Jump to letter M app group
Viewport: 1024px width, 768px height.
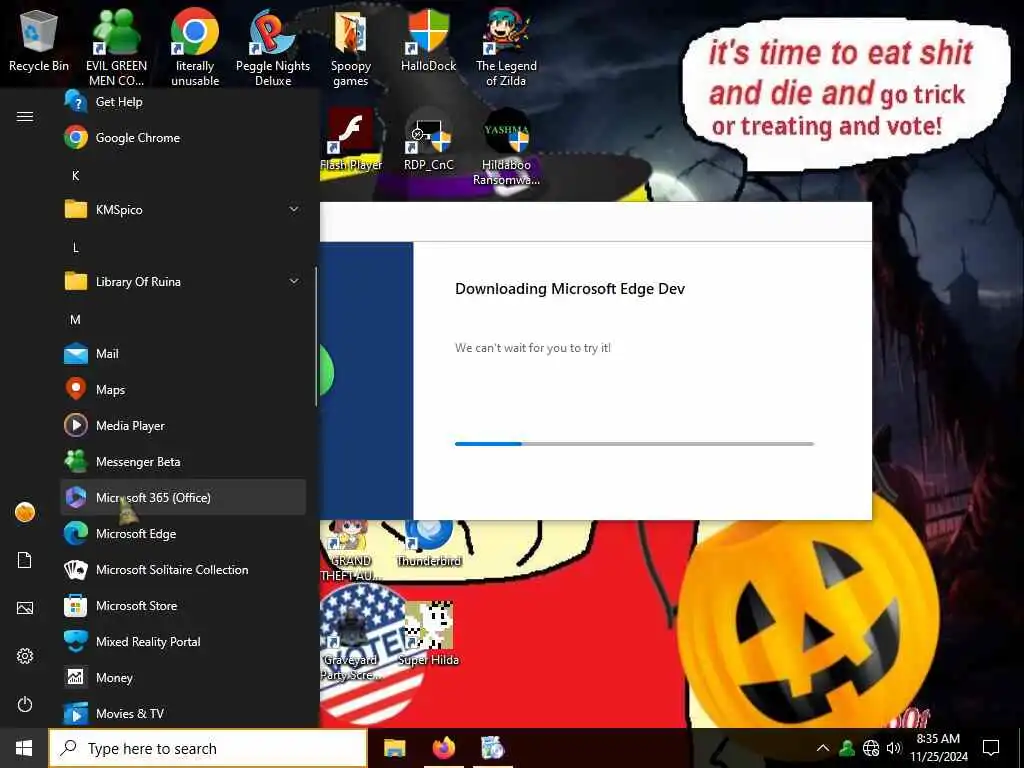(x=76, y=319)
